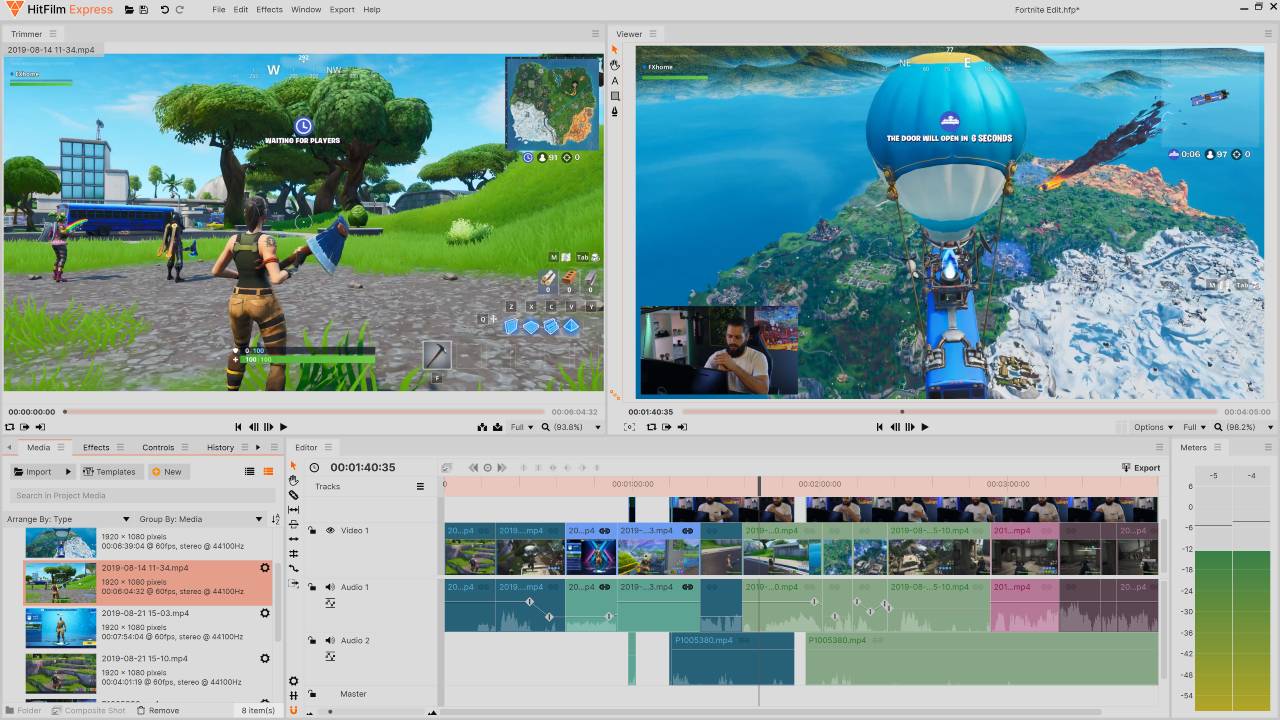Click the Trimmer scrub bar
This screenshot has height=720, width=1280.
point(304,411)
